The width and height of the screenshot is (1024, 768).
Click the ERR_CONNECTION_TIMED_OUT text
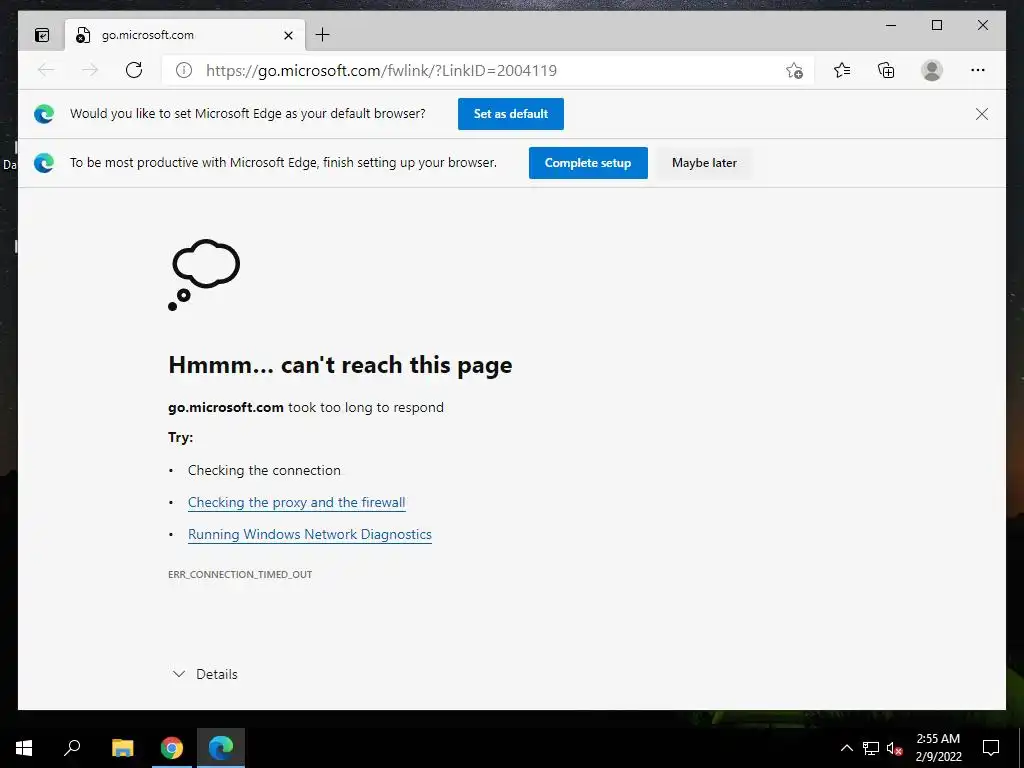240,575
